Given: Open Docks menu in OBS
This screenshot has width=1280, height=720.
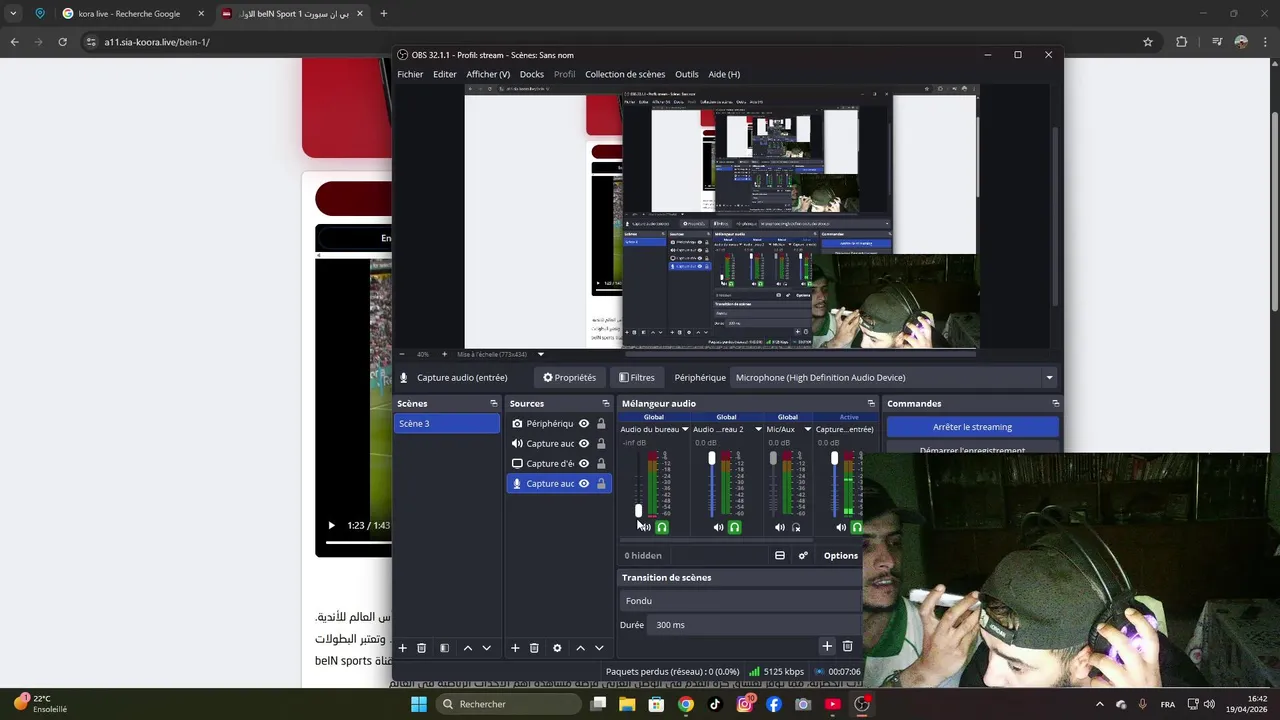Looking at the screenshot, I should 532,74.
